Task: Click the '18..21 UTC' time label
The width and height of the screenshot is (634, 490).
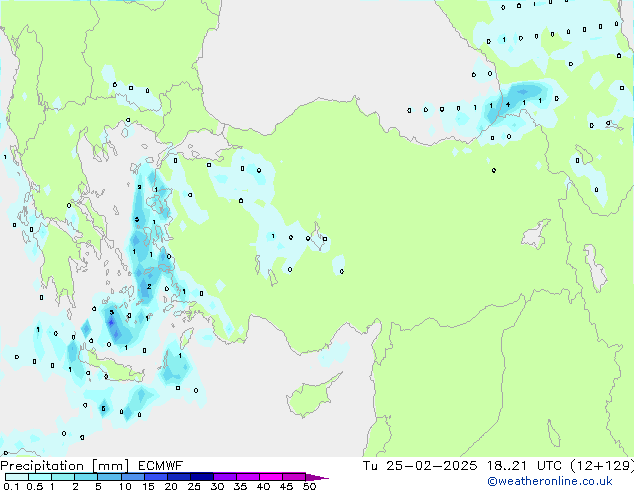Action: pos(524,466)
